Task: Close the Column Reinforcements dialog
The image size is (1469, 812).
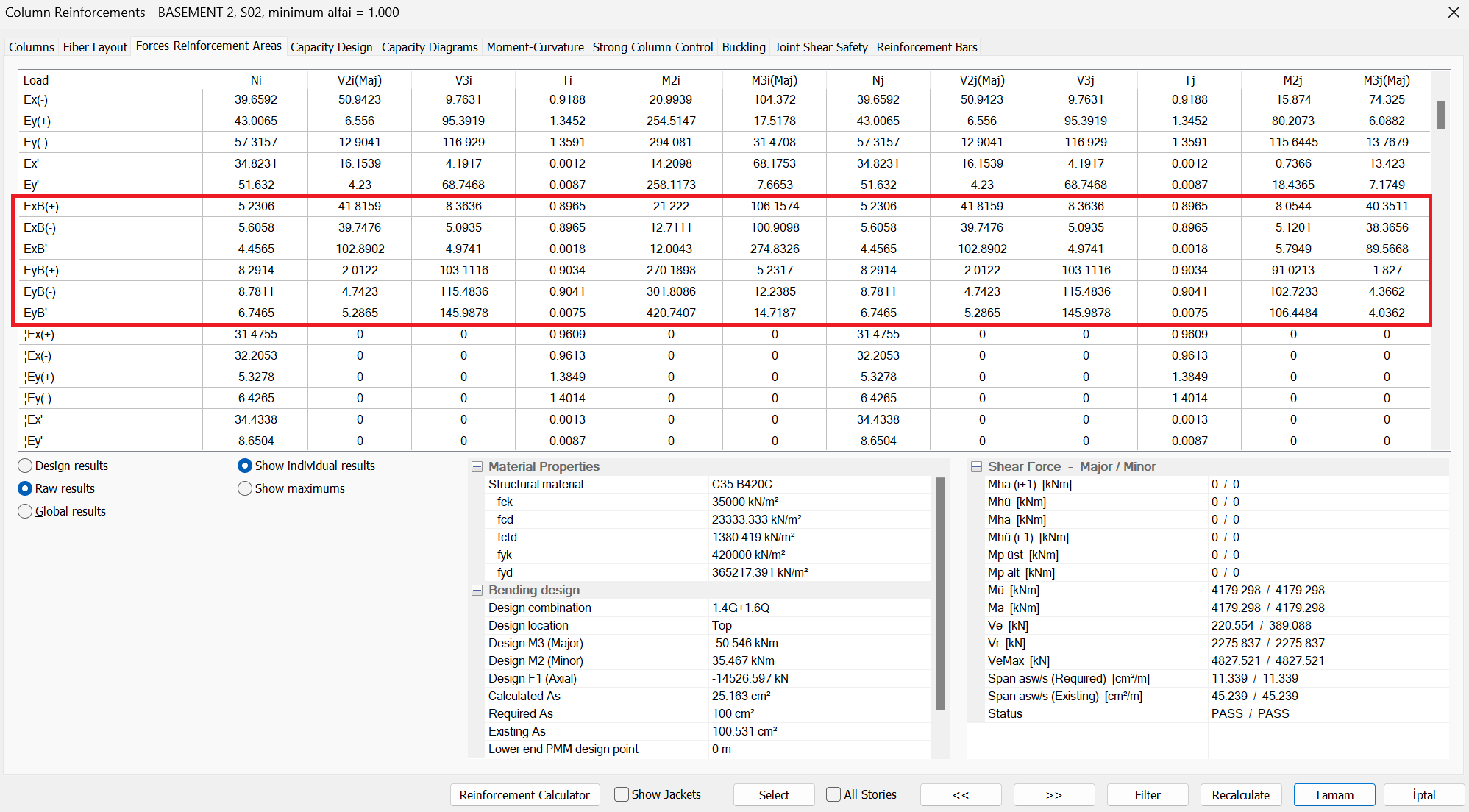Action: (1453, 13)
